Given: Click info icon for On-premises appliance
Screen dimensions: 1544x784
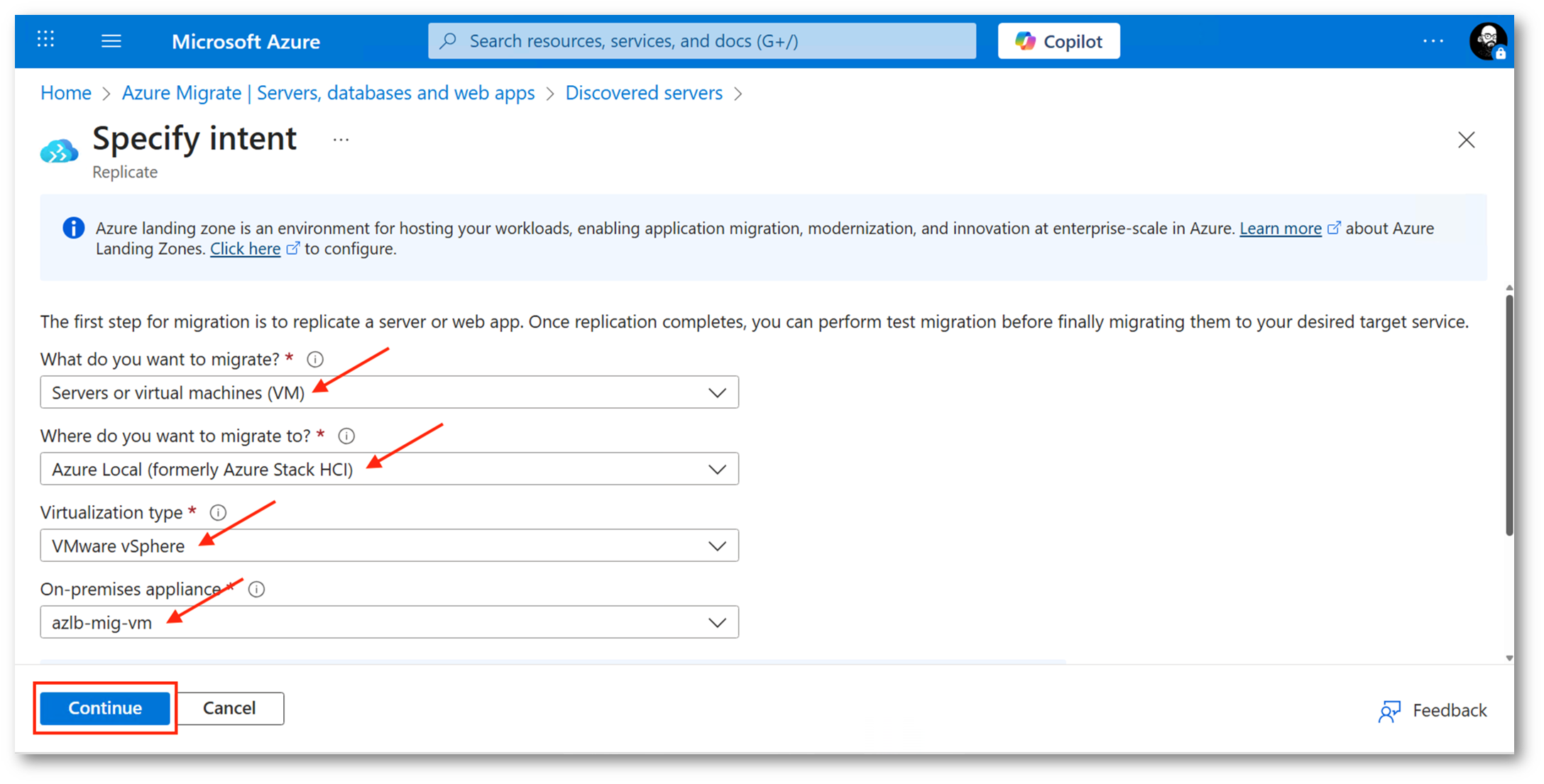Looking at the screenshot, I should [x=257, y=589].
